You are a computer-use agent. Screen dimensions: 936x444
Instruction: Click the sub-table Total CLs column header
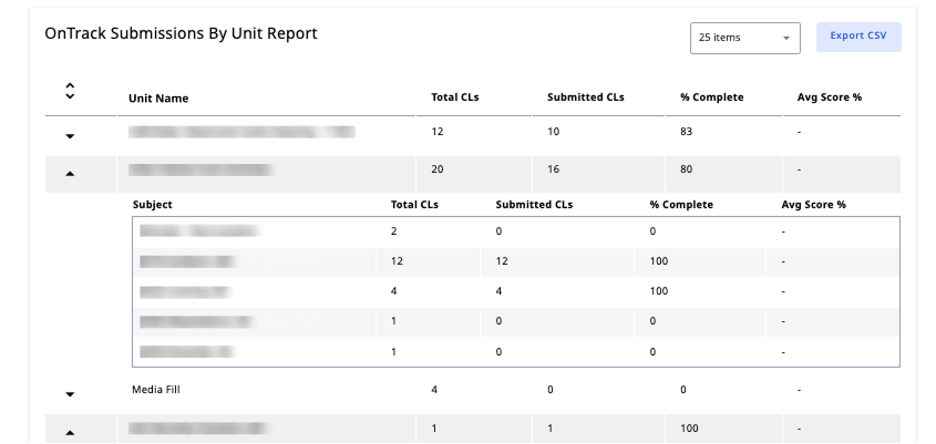(414, 204)
